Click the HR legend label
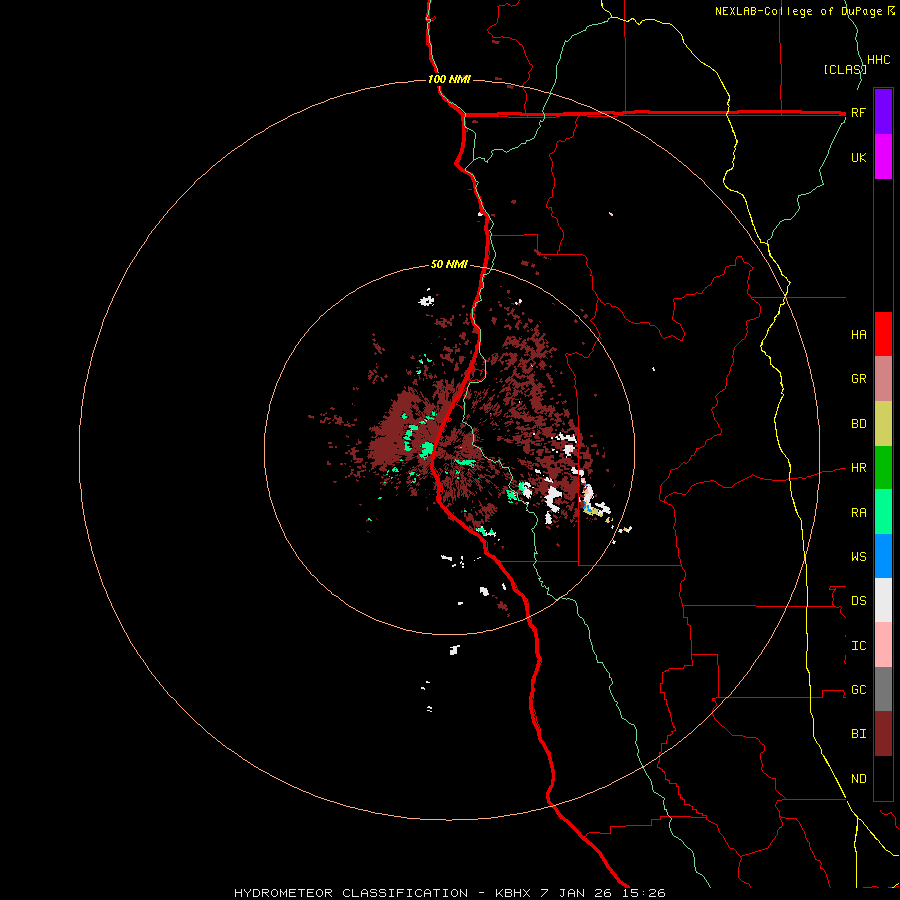900x900 pixels. [x=858, y=468]
